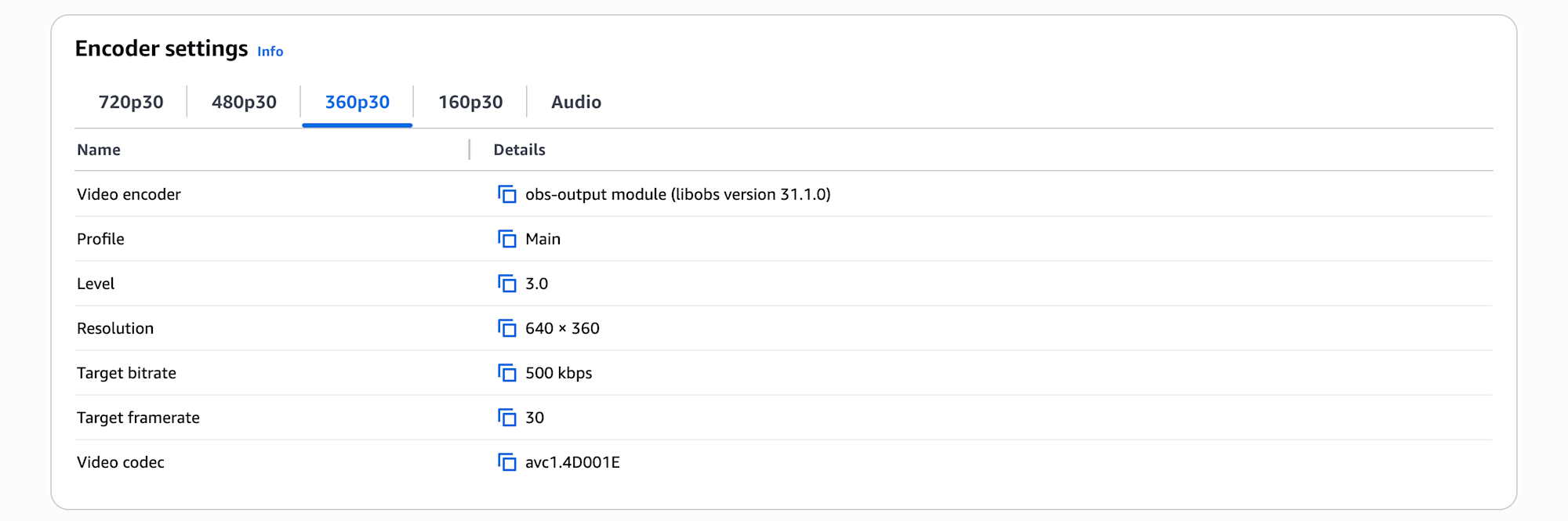Select the 360p30 tab
This screenshot has width=1568, height=521.
pos(358,102)
